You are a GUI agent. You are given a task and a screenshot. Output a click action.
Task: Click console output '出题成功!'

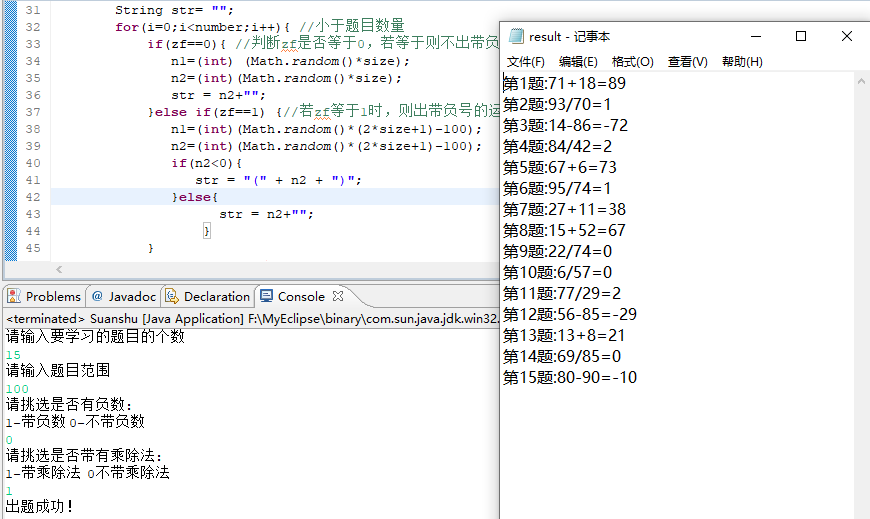coord(39,507)
